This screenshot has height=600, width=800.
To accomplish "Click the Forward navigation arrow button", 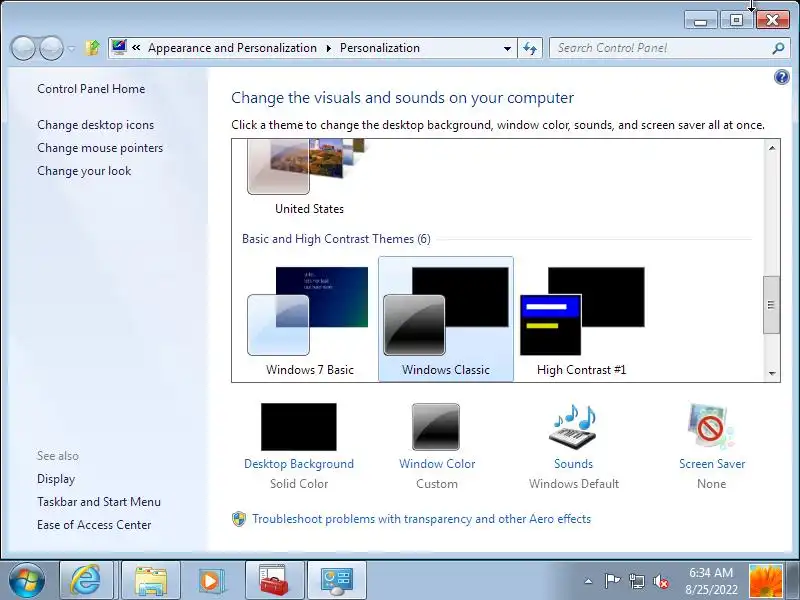I will 52,48.
